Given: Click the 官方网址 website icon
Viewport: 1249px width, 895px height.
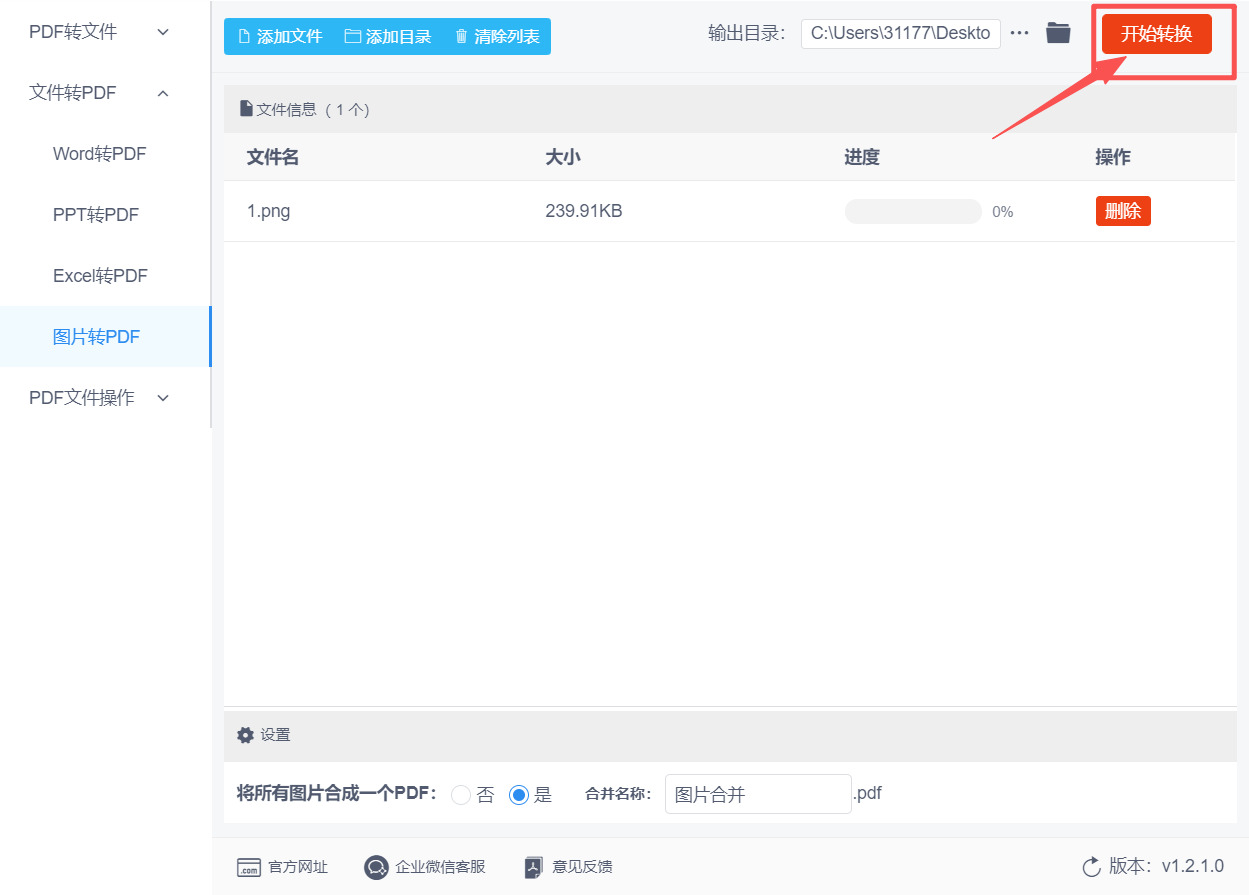Looking at the screenshot, I should (245, 867).
